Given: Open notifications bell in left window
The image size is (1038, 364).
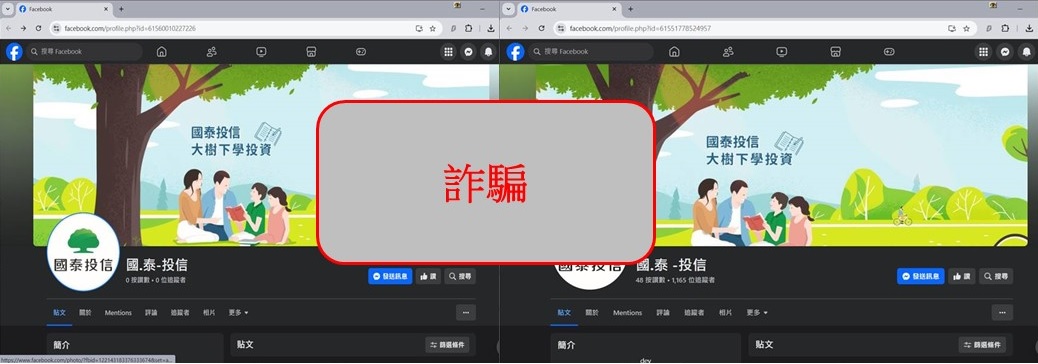Looking at the screenshot, I should (x=489, y=52).
